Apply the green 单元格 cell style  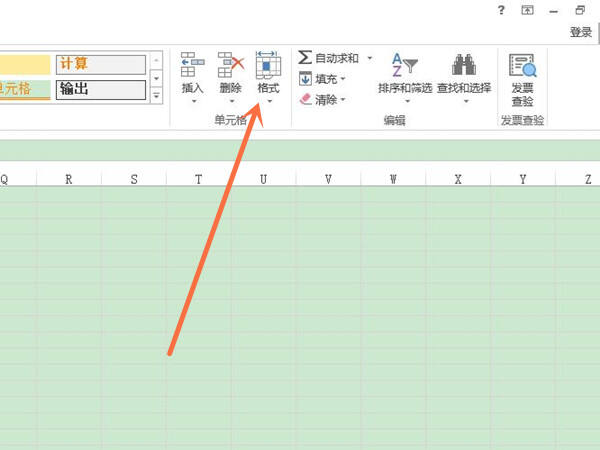pyautogui.click(x=25, y=90)
